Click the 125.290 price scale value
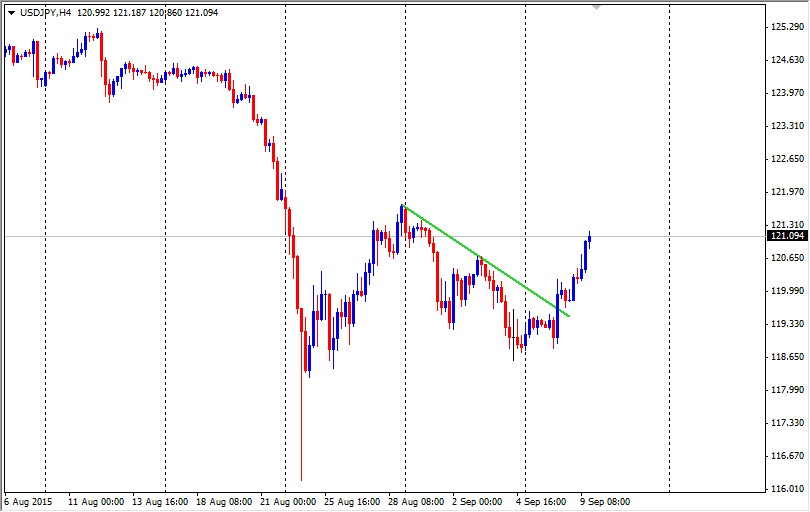 point(787,27)
